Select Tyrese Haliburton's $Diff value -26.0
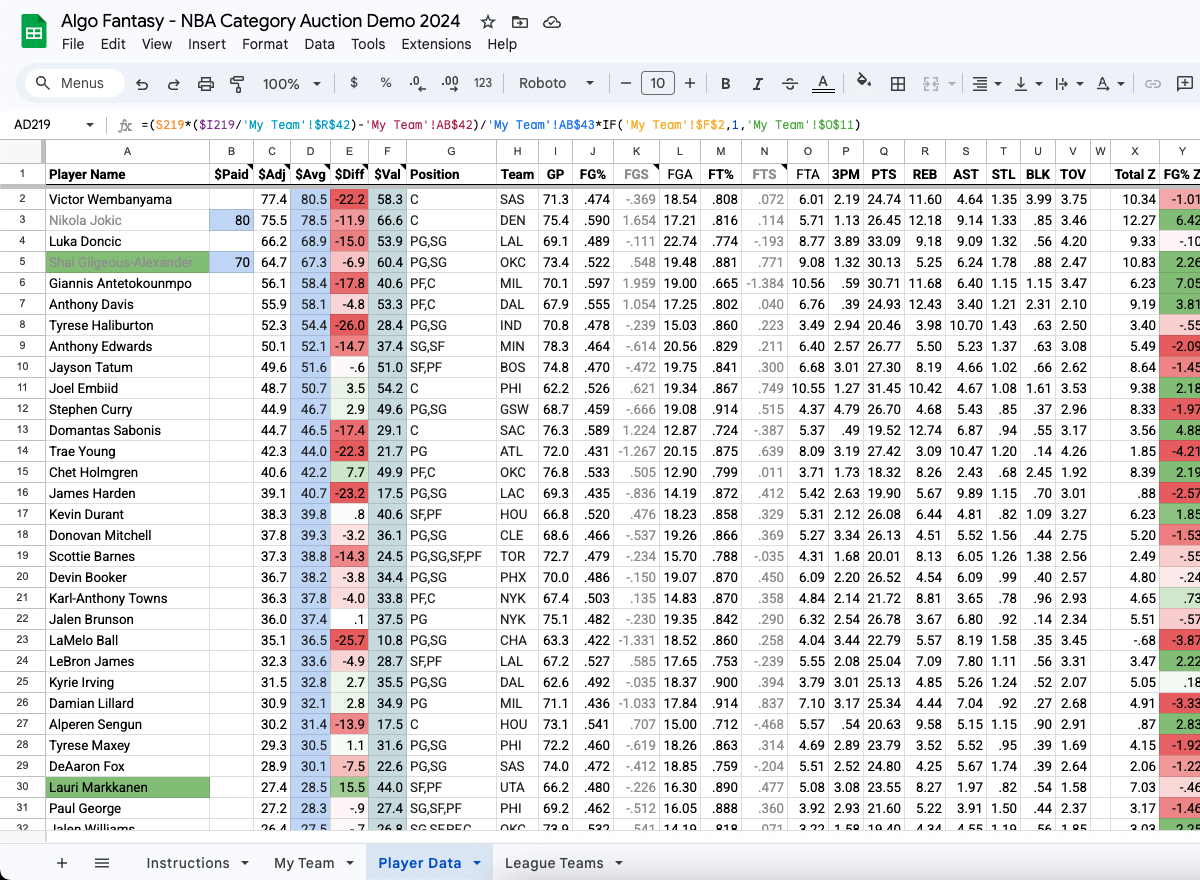The image size is (1200, 880). tap(349, 325)
